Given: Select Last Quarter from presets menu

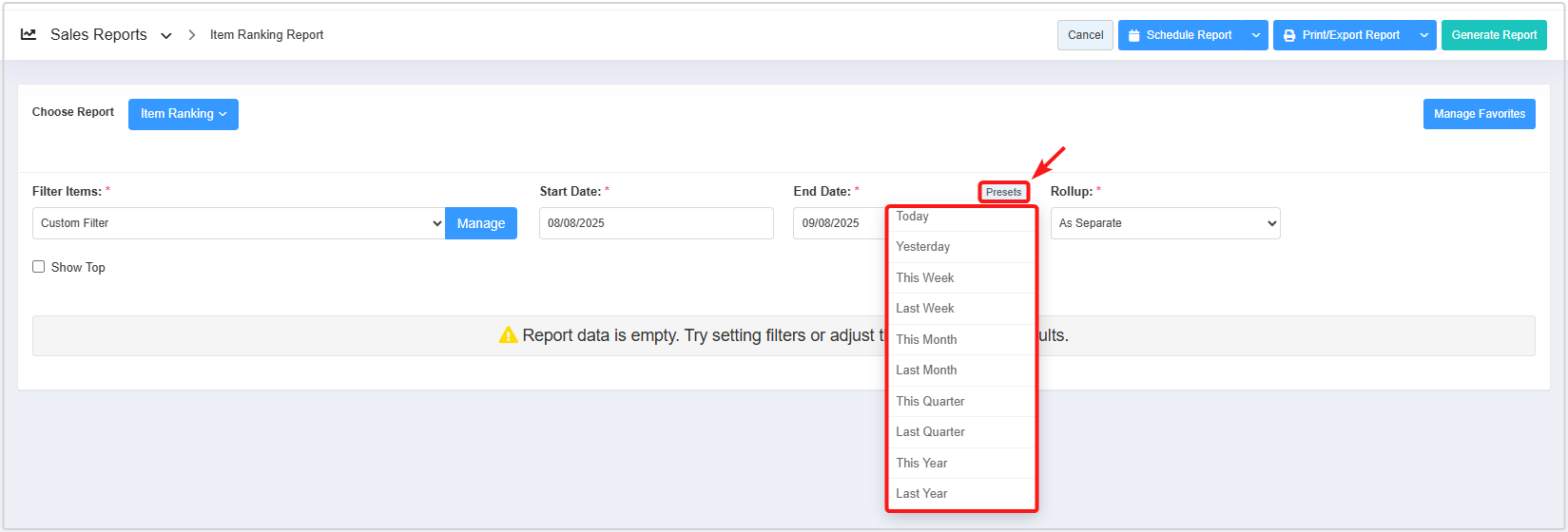Looking at the screenshot, I should coord(930,432).
